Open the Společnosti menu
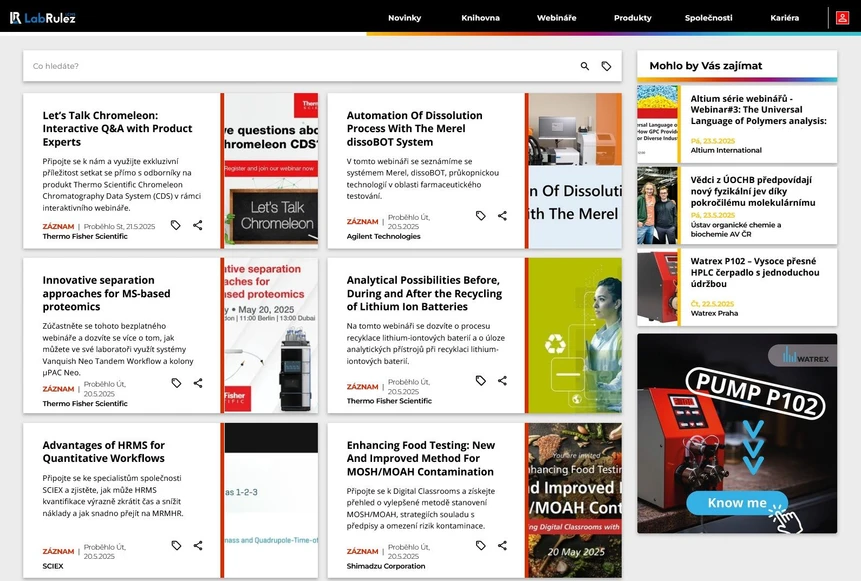The height and width of the screenshot is (581, 861). point(708,18)
